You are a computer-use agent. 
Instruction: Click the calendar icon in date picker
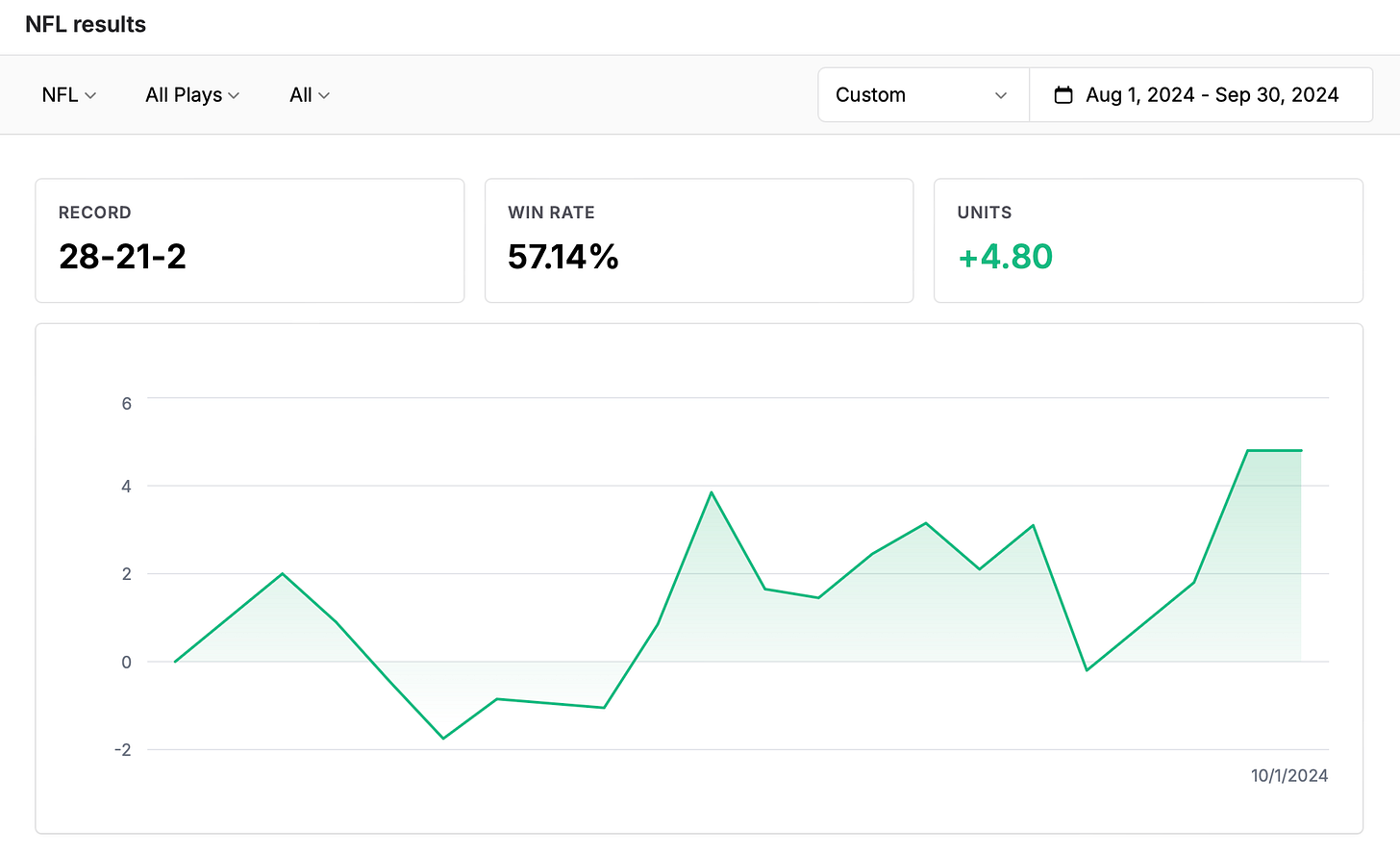click(1062, 95)
